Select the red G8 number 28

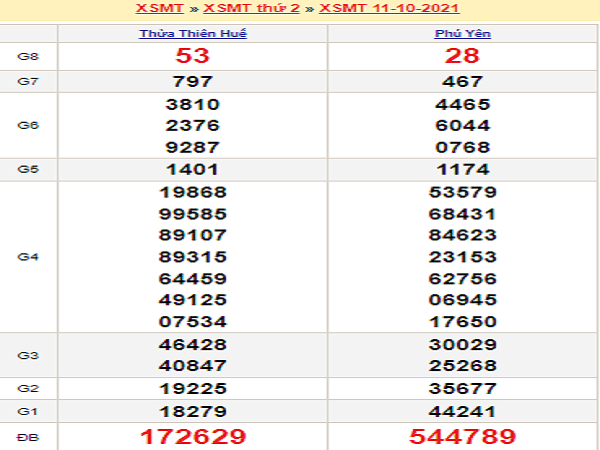tap(462, 56)
